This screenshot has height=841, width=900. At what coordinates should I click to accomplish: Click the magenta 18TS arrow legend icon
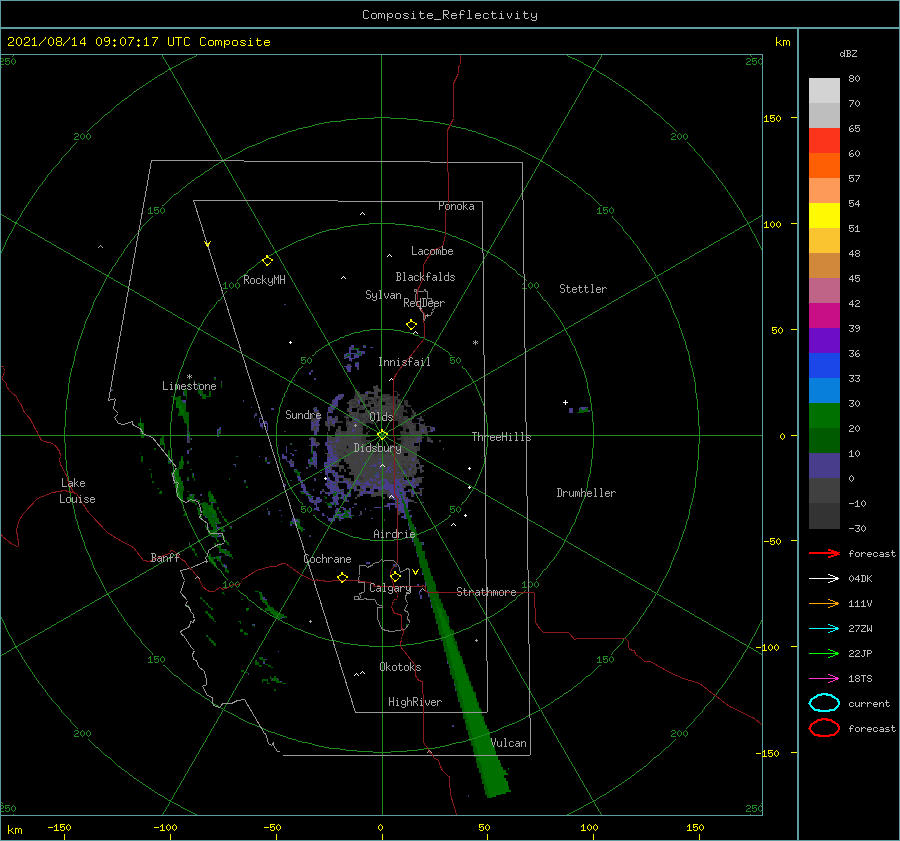[x=824, y=678]
